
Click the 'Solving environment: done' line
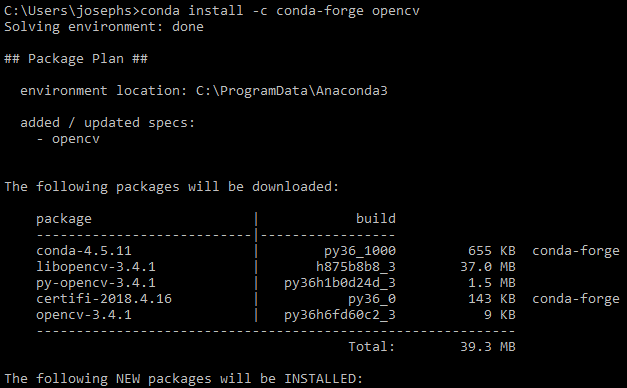(104, 27)
